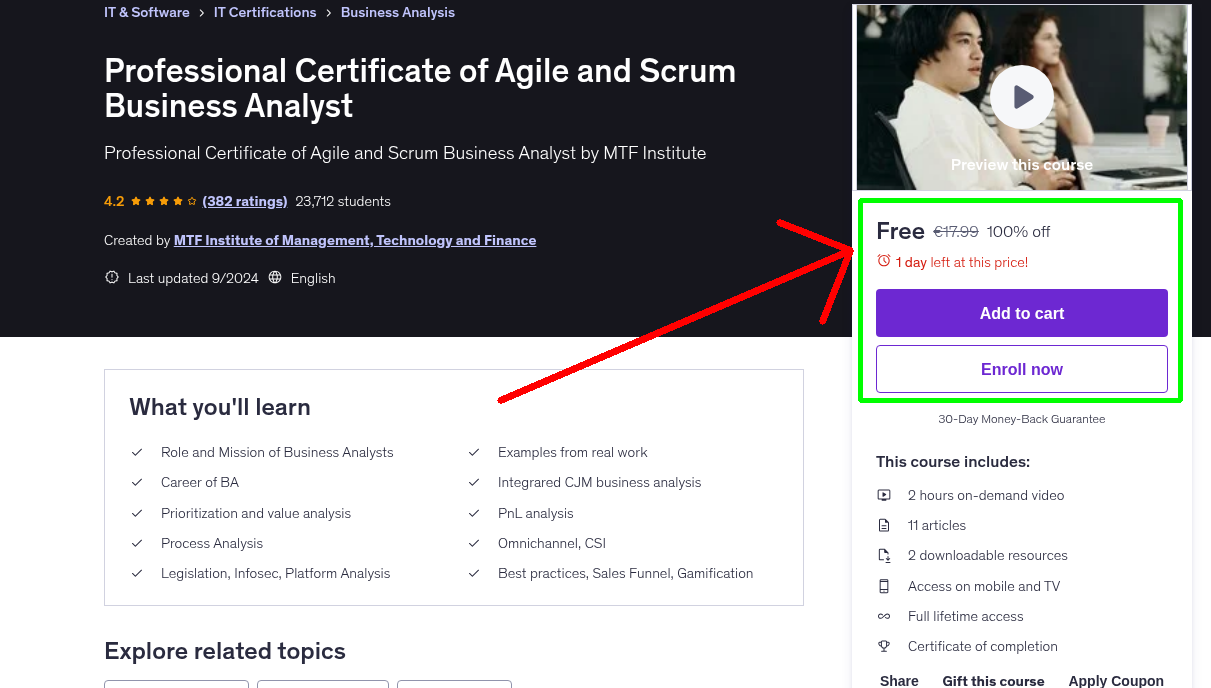Click the globe icon next to English
1211x688 pixels.
(275, 278)
